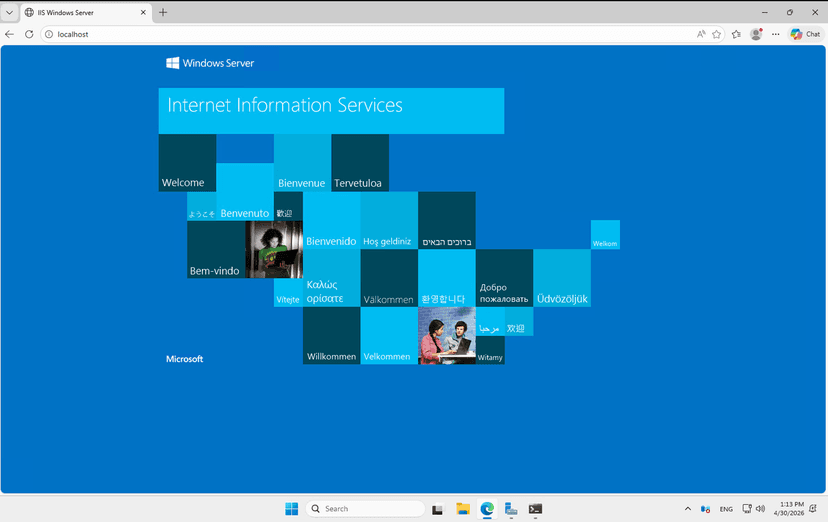Click the 환영합니다 tile

click(447, 278)
